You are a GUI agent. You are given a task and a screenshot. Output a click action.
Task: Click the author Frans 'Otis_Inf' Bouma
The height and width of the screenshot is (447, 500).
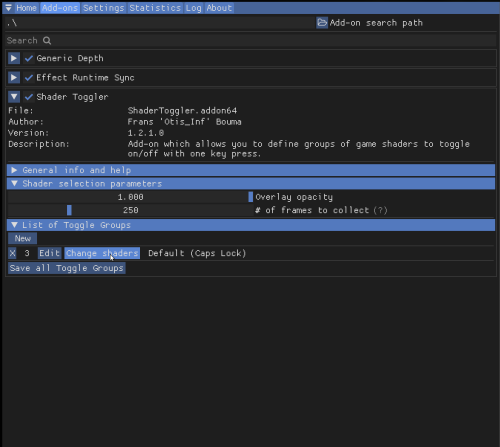tap(184, 122)
